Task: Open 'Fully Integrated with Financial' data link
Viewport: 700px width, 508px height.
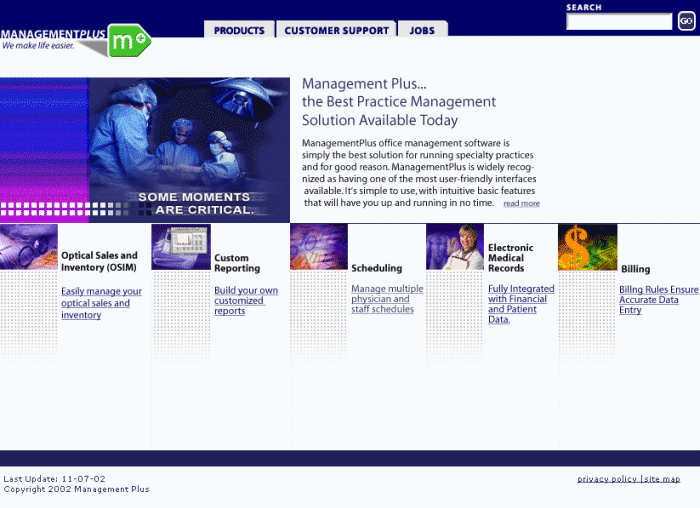Action: [x=521, y=304]
